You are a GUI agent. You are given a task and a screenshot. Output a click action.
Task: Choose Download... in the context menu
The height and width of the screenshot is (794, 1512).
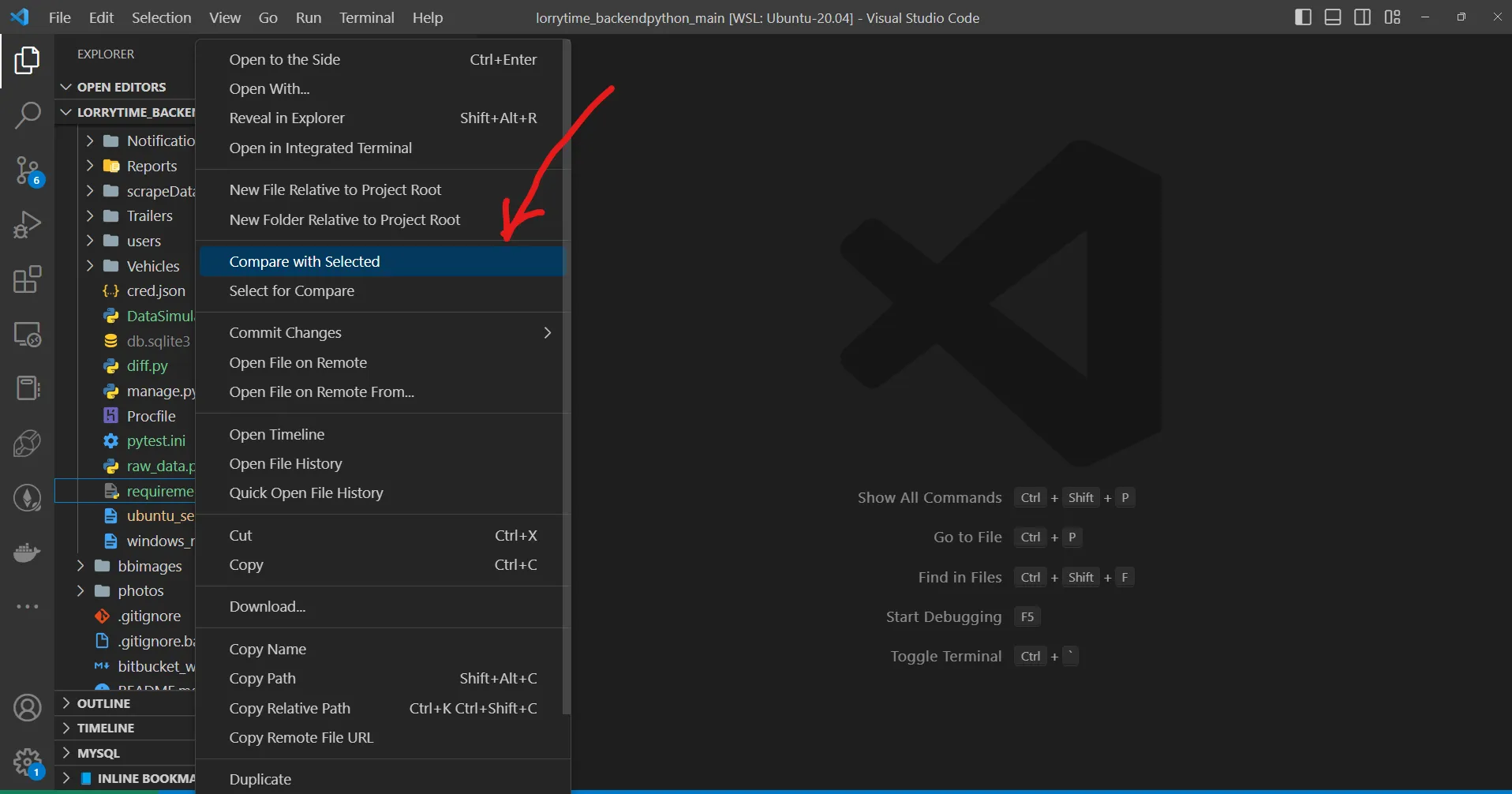coord(382,607)
